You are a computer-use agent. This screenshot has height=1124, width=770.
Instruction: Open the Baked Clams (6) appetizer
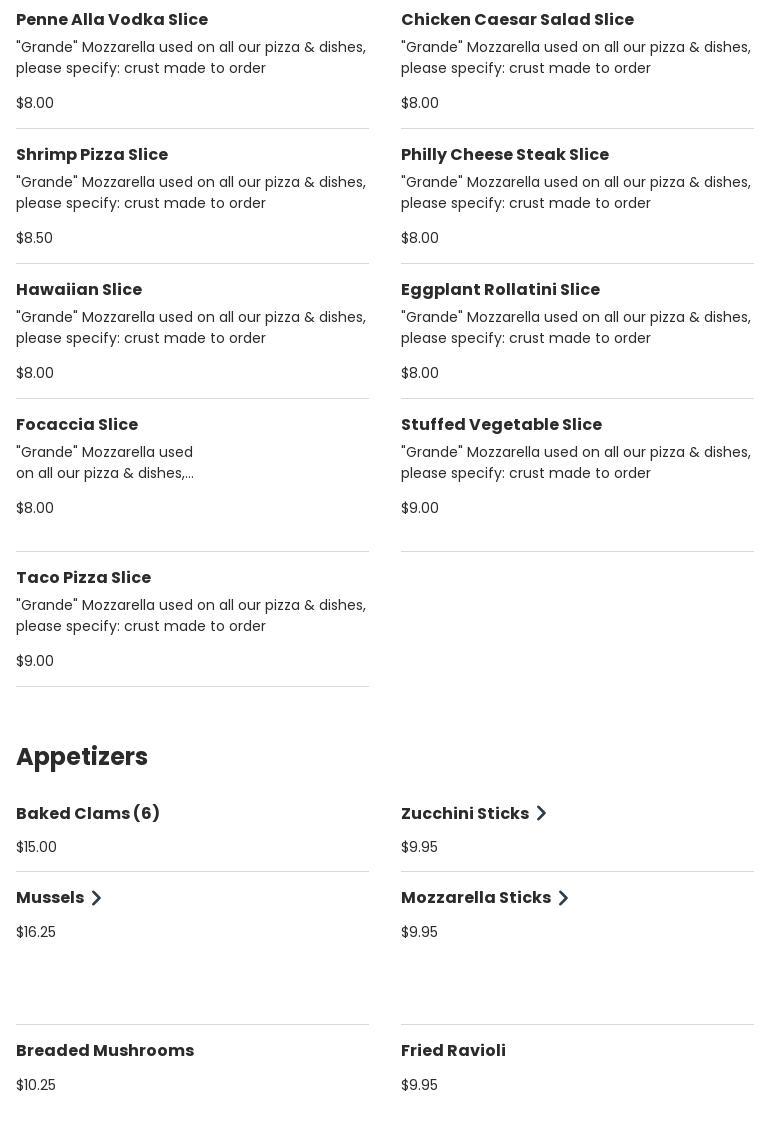(88, 814)
